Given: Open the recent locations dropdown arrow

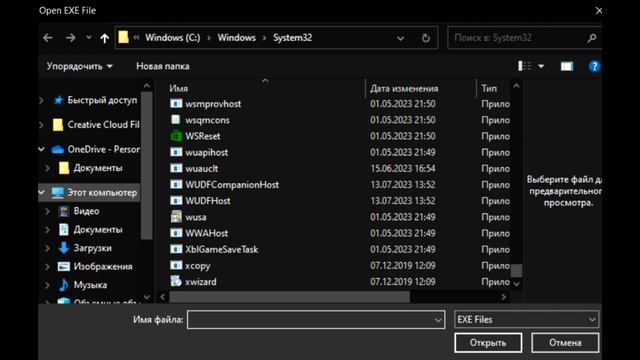Looking at the screenshot, I should (x=89, y=38).
